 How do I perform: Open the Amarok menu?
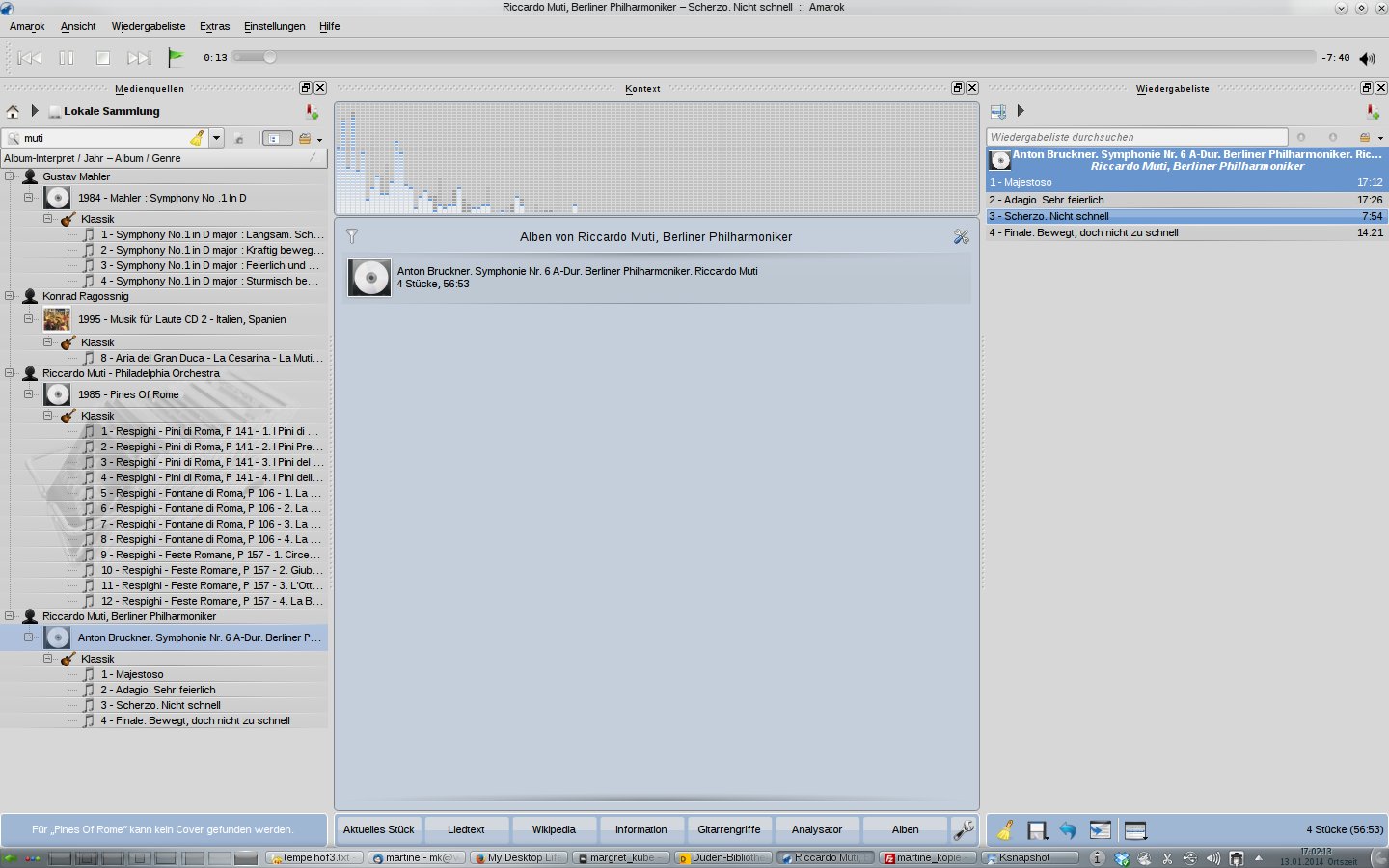(27, 26)
